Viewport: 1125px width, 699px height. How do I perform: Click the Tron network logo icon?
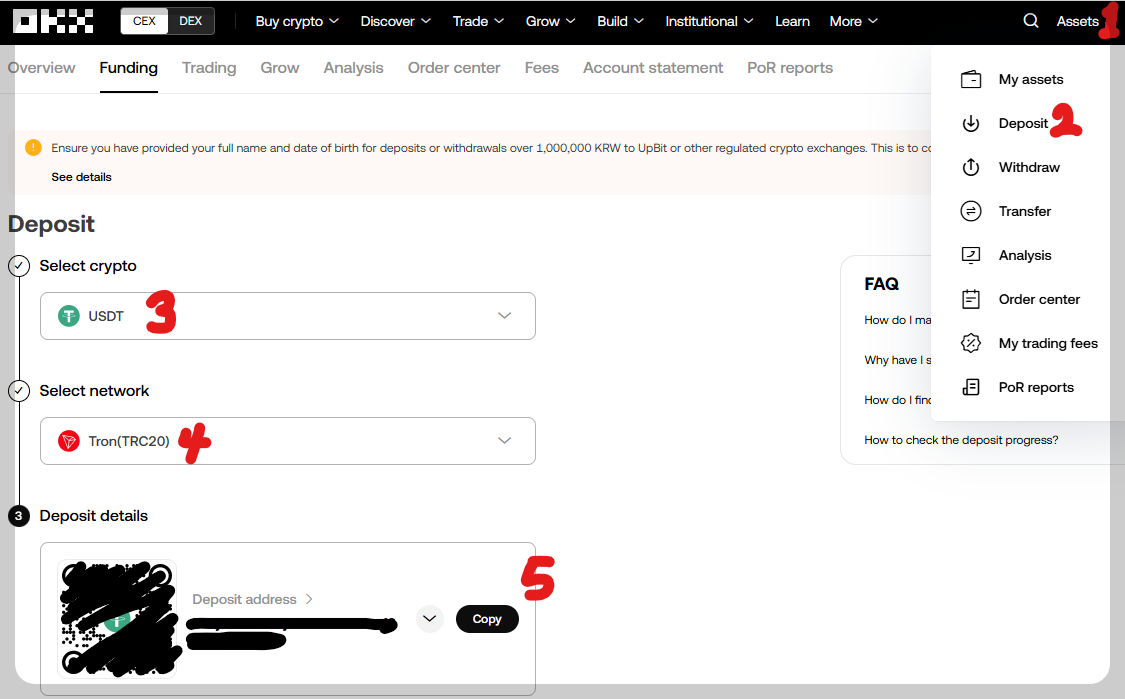(69, 441)
